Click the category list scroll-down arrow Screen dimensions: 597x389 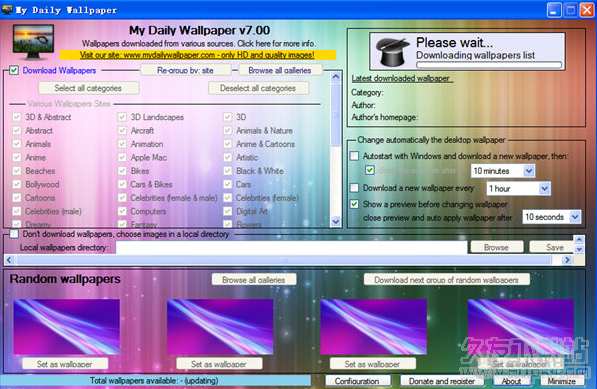click(x=336, y=221)
